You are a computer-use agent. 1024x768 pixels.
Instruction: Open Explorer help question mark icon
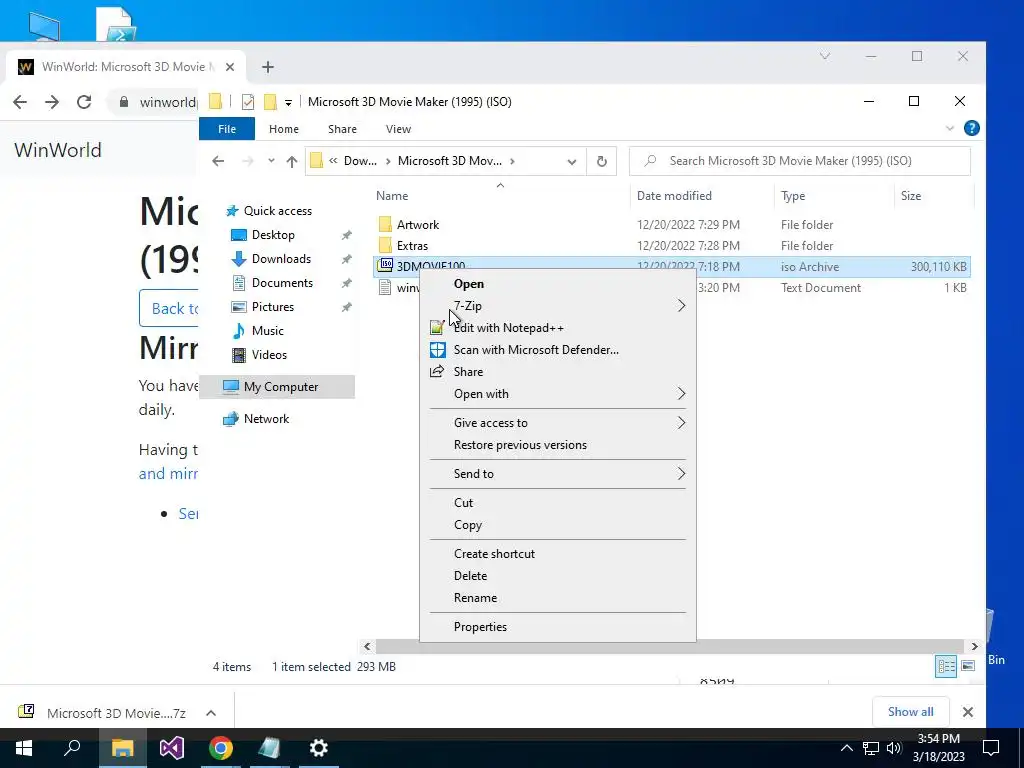point(971,128)
